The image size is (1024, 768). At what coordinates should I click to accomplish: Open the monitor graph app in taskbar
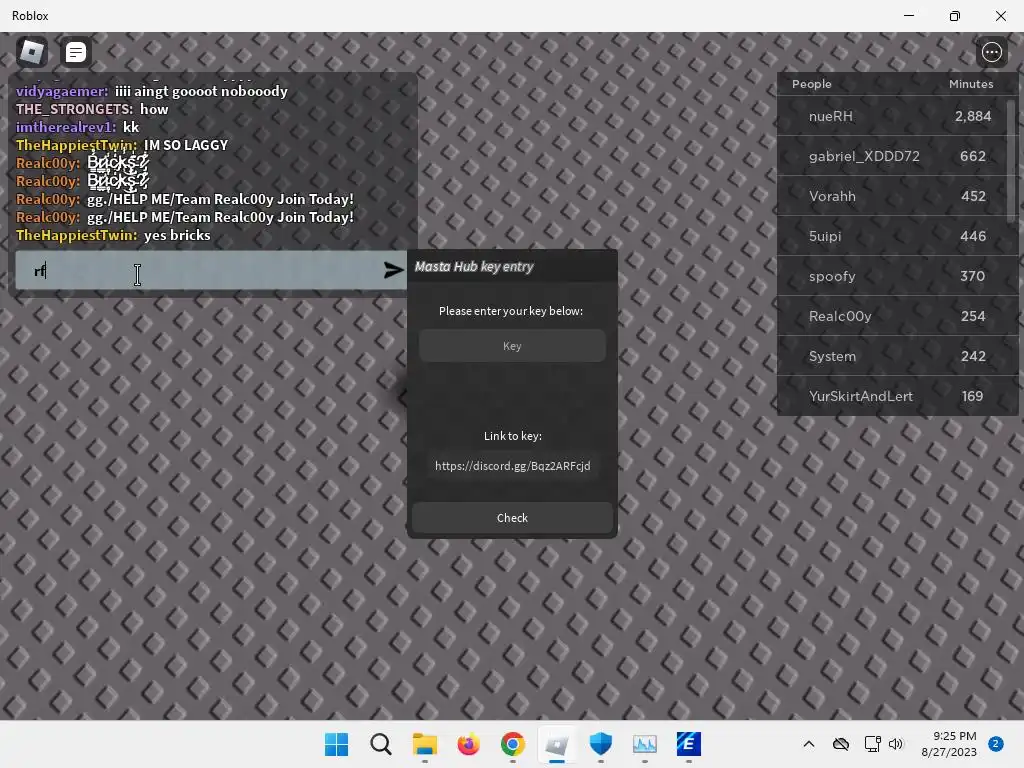coord(645,744)
